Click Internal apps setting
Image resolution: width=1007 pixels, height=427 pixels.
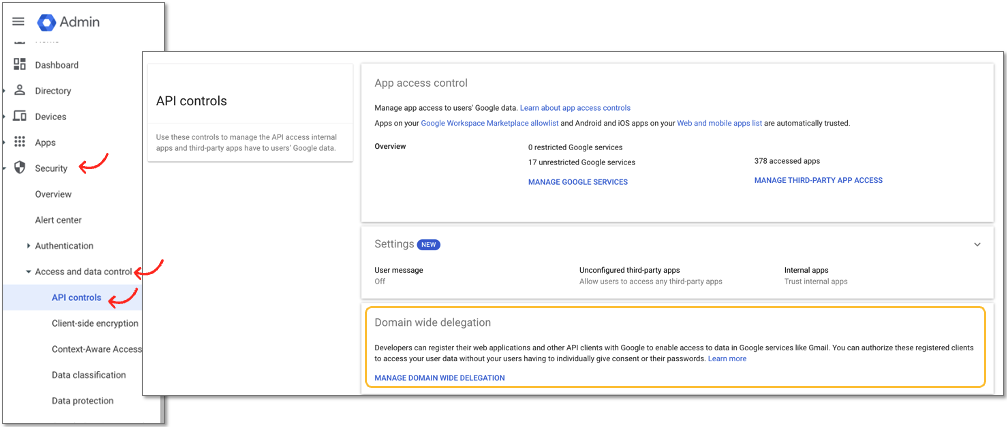(816, 275)
